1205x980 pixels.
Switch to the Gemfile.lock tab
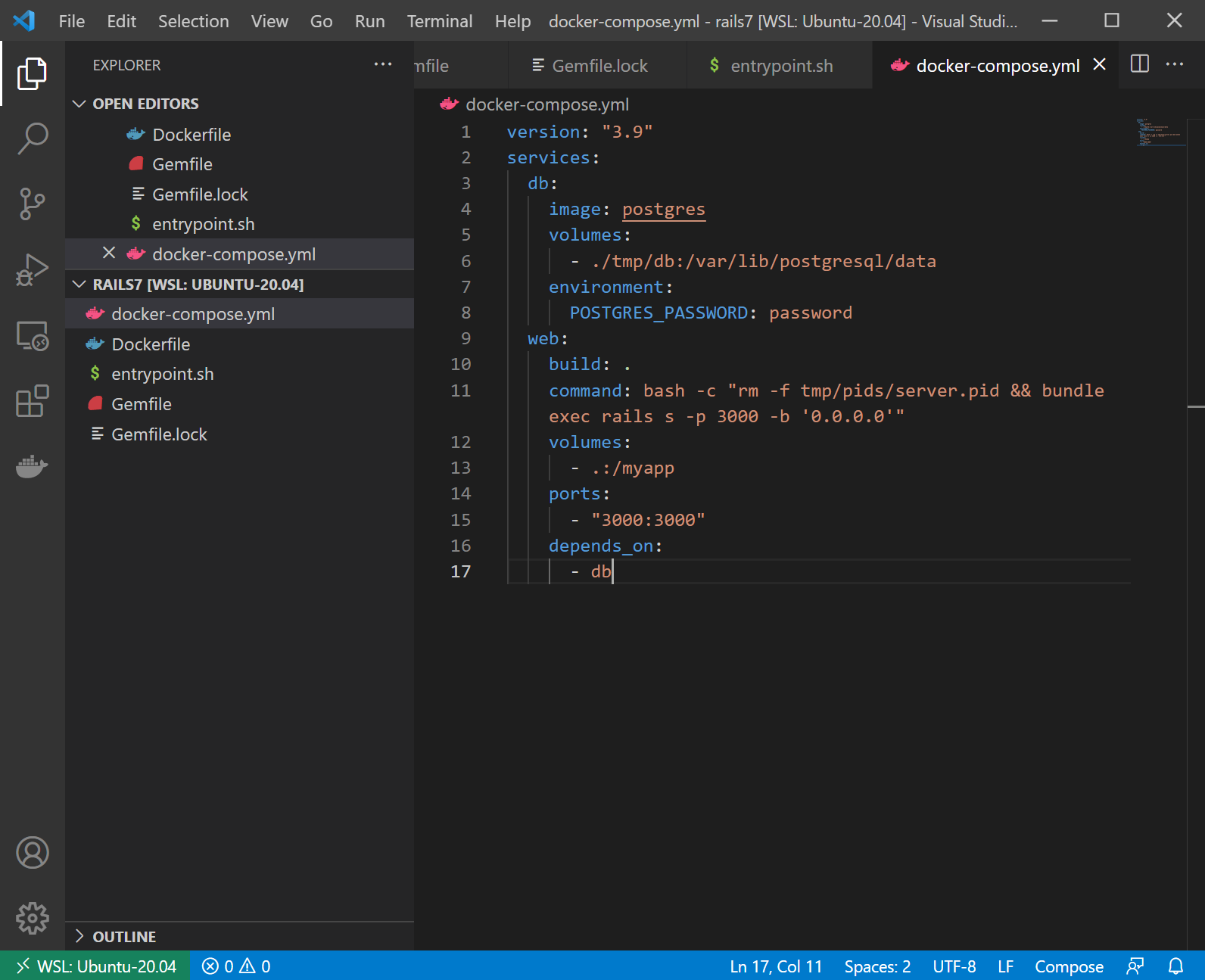click(x=598, y=66)
